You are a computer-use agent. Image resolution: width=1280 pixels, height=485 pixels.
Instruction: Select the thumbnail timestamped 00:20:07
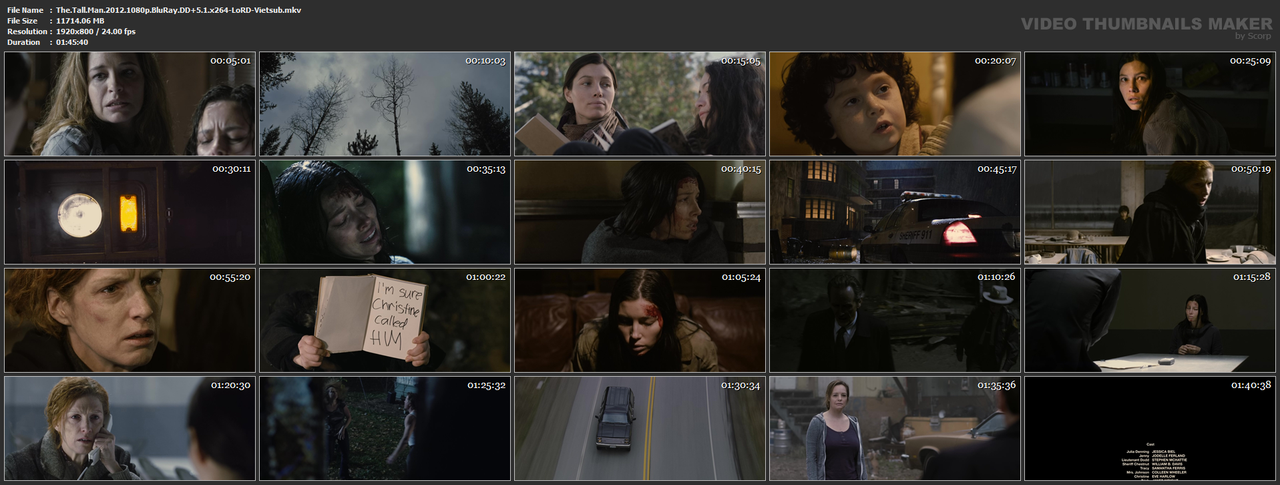point(895,103)
